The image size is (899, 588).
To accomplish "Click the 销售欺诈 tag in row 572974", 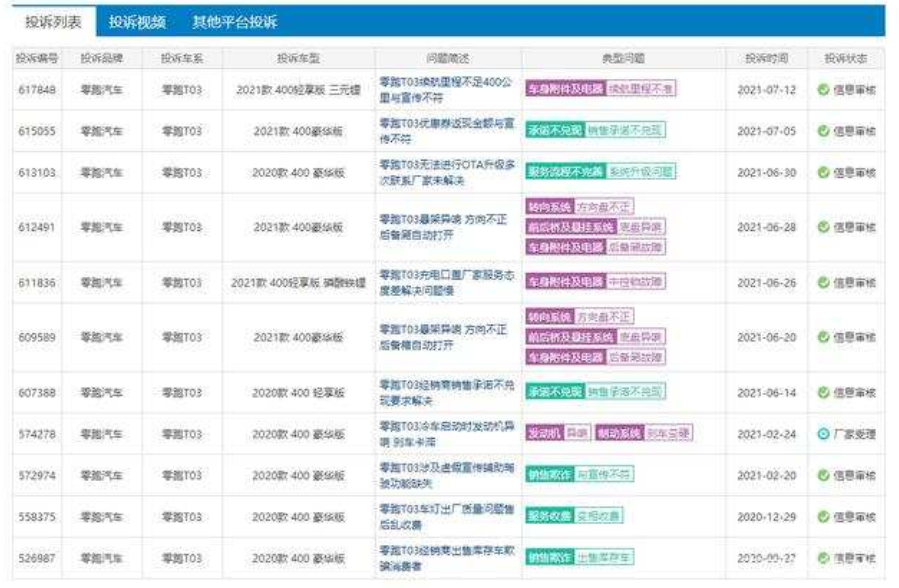I will tap(549, 474).
